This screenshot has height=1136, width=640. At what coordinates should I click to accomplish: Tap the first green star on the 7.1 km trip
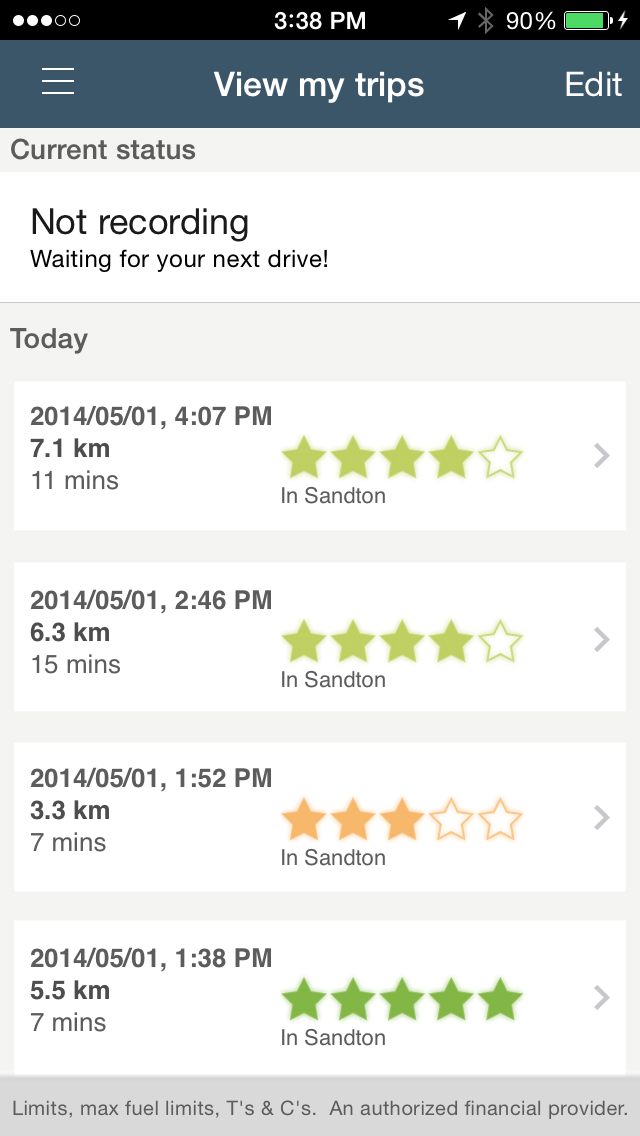tap(304, 459)
